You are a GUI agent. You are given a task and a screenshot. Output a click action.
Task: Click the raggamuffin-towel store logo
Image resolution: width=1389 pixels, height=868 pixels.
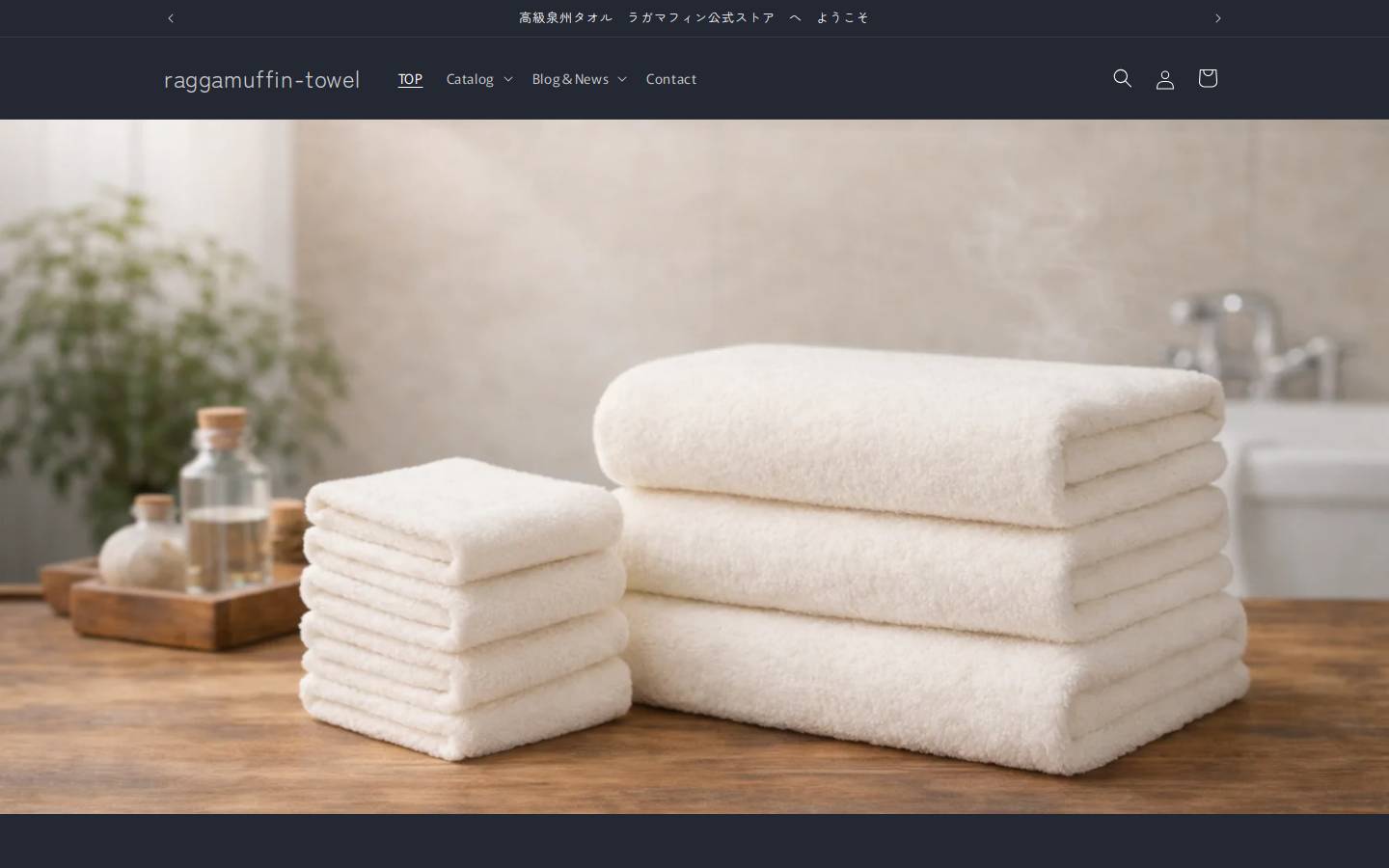(x=261, y=79)
